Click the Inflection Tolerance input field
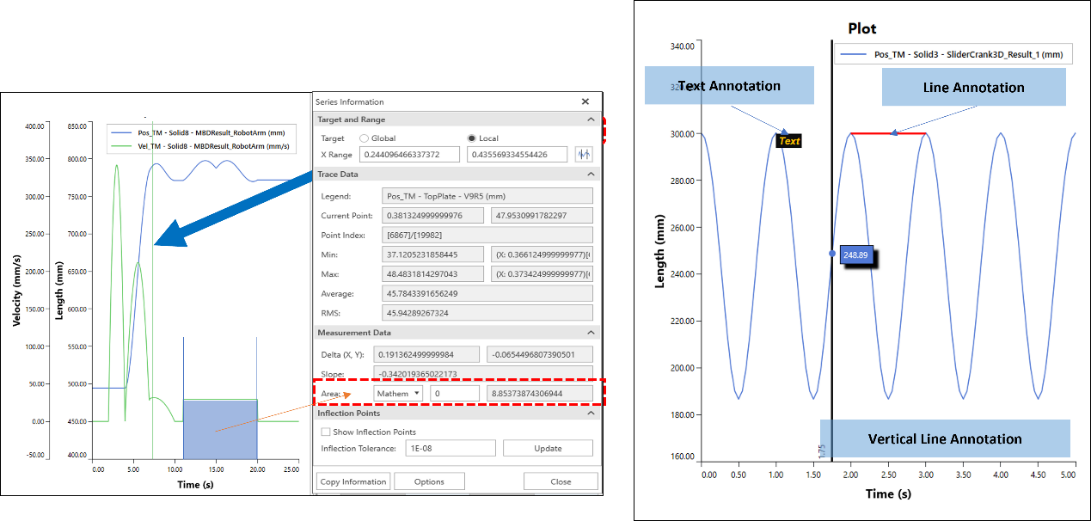The height and width of the screenshot is (521, 1091). point(449,448)
